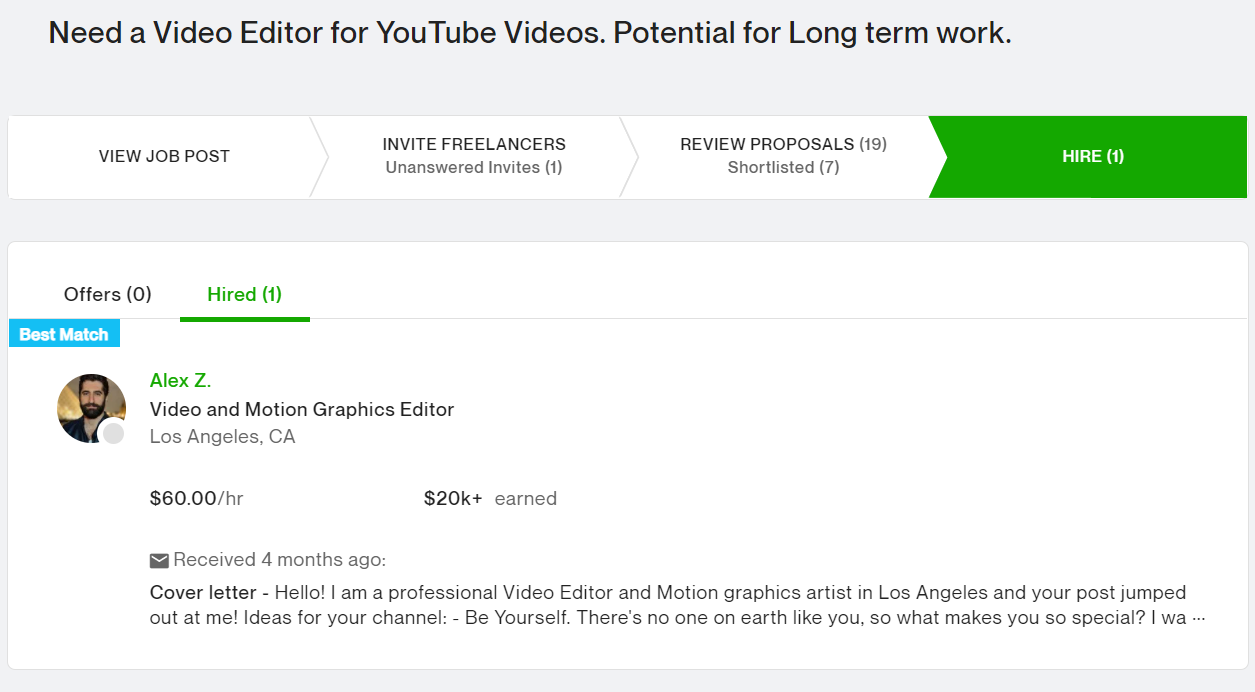Click the availability status badge on Alex's avatar

(114, 433)
